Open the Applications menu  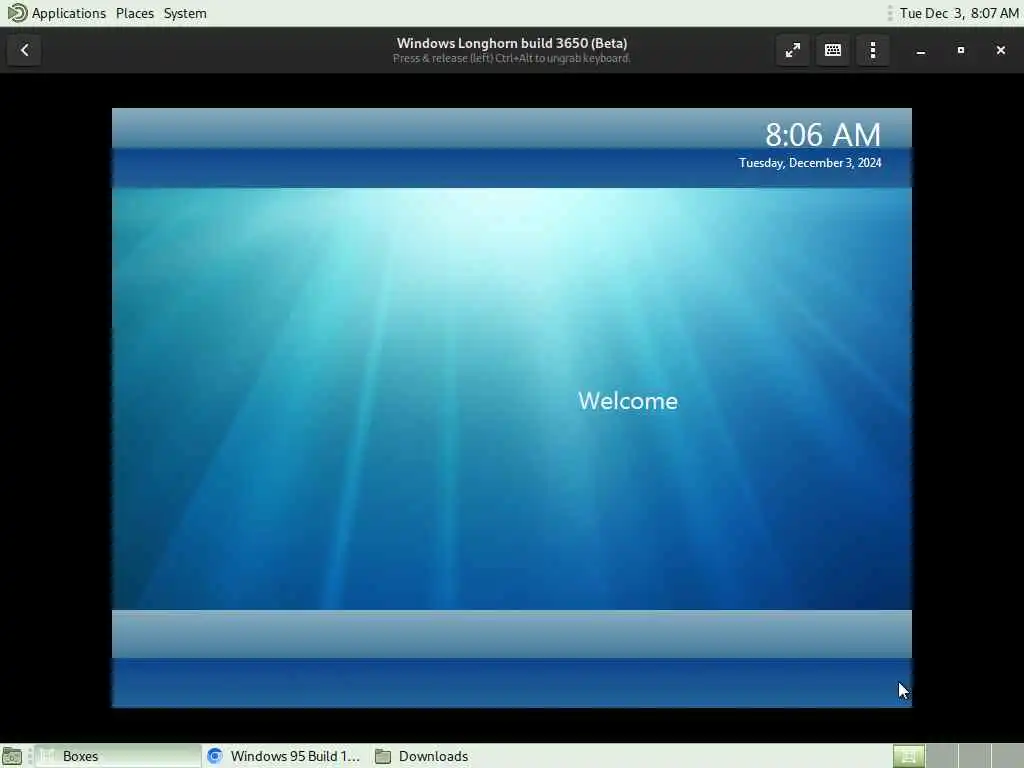click(x=69, y=13)
